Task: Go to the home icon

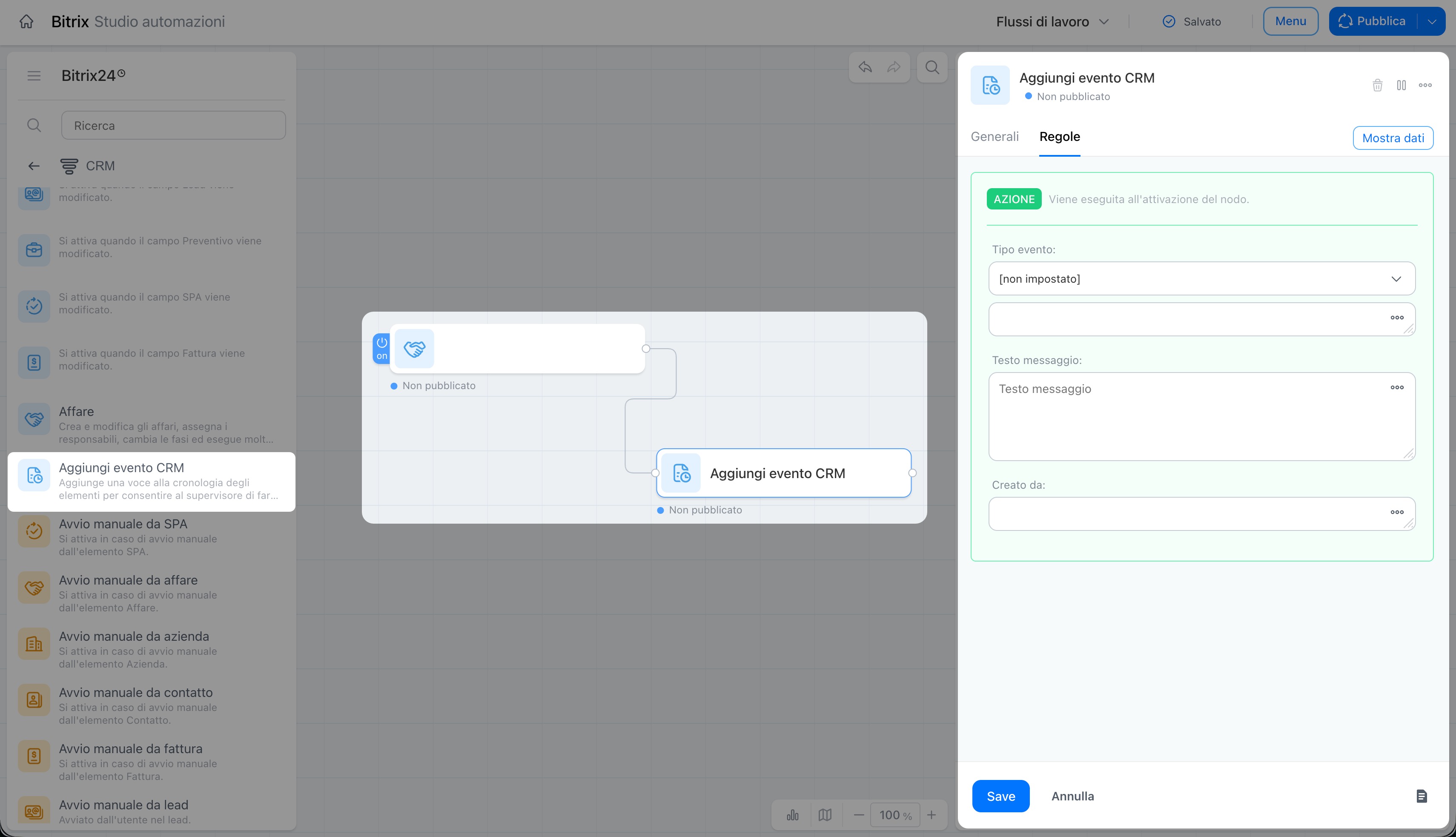Action: pos(26,21)
